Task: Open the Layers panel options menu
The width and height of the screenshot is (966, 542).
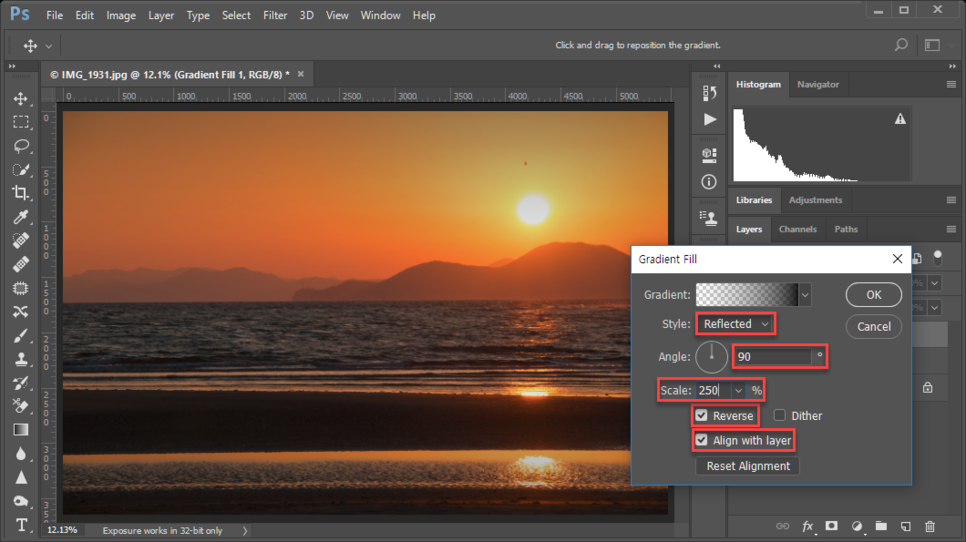Action: tap(951, 229)
